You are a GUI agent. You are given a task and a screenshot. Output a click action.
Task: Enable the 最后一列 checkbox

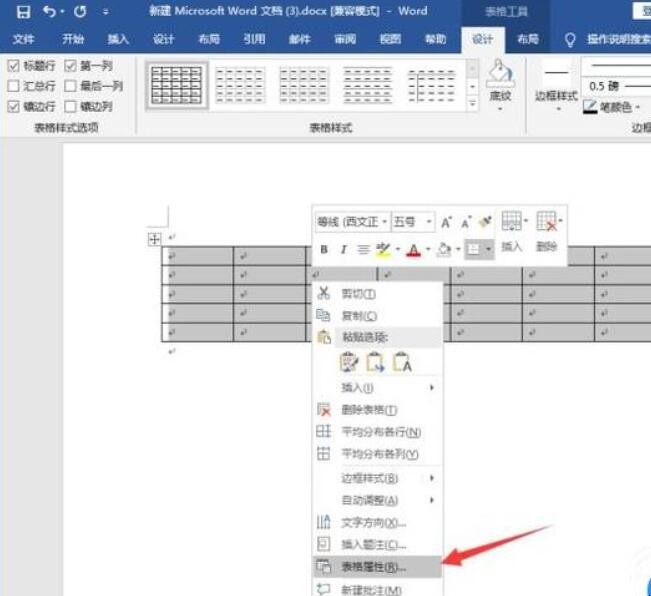point(70,86)
